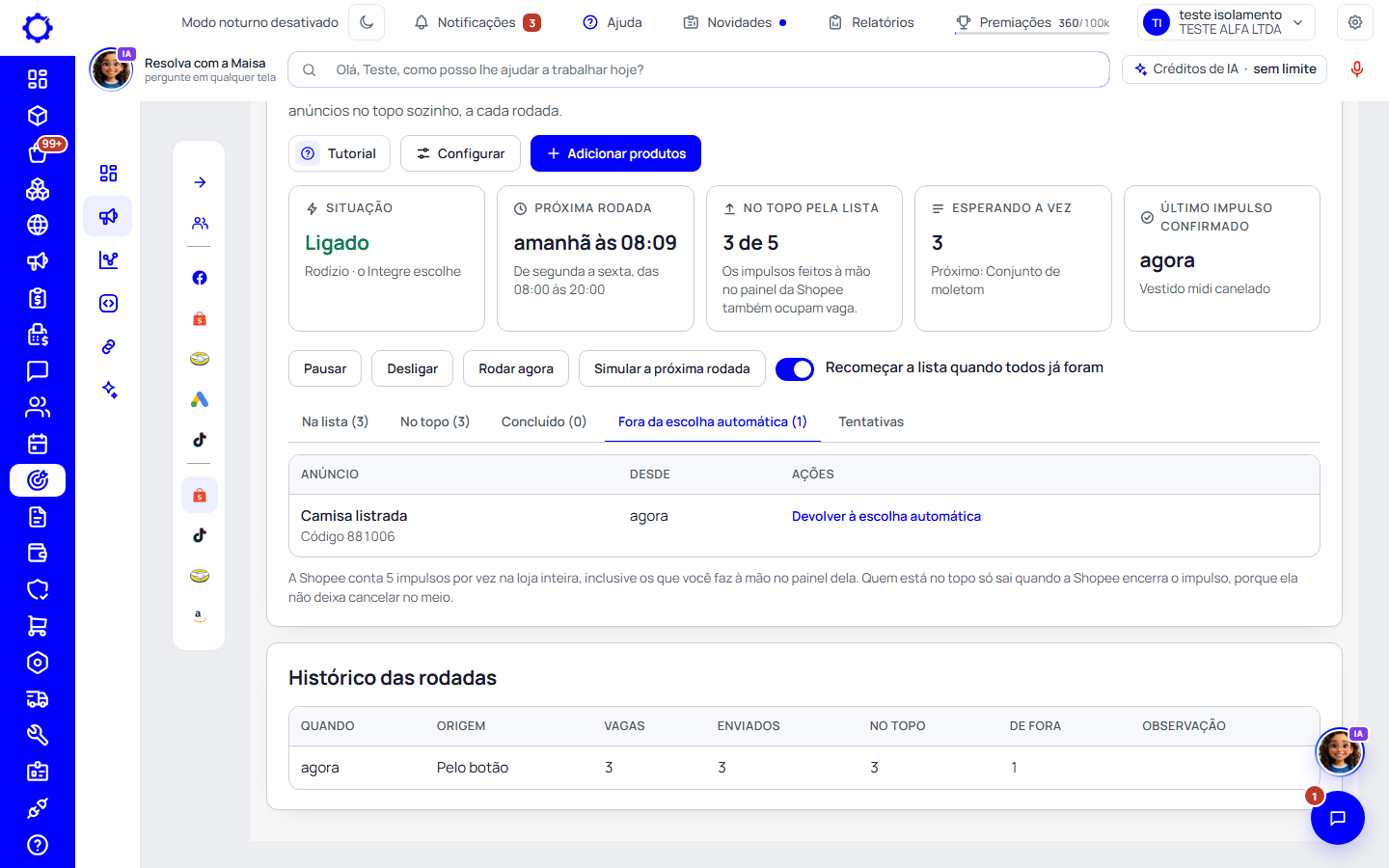Screen dimensions: 1389x868
Task: Open the chat bubble icon in blue sidebar
Action: click(x=38, y=371)
